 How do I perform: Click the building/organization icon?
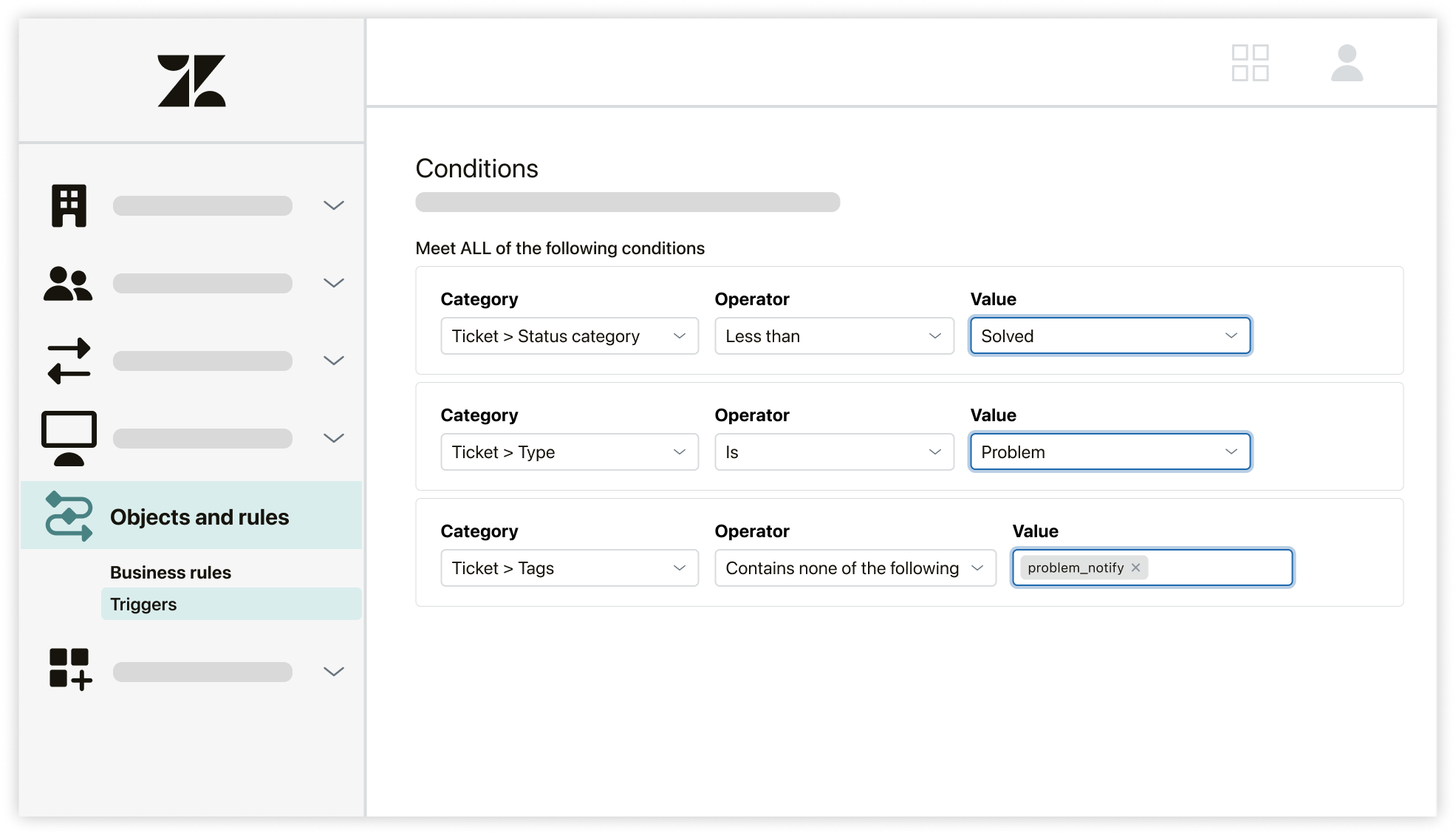67,204
